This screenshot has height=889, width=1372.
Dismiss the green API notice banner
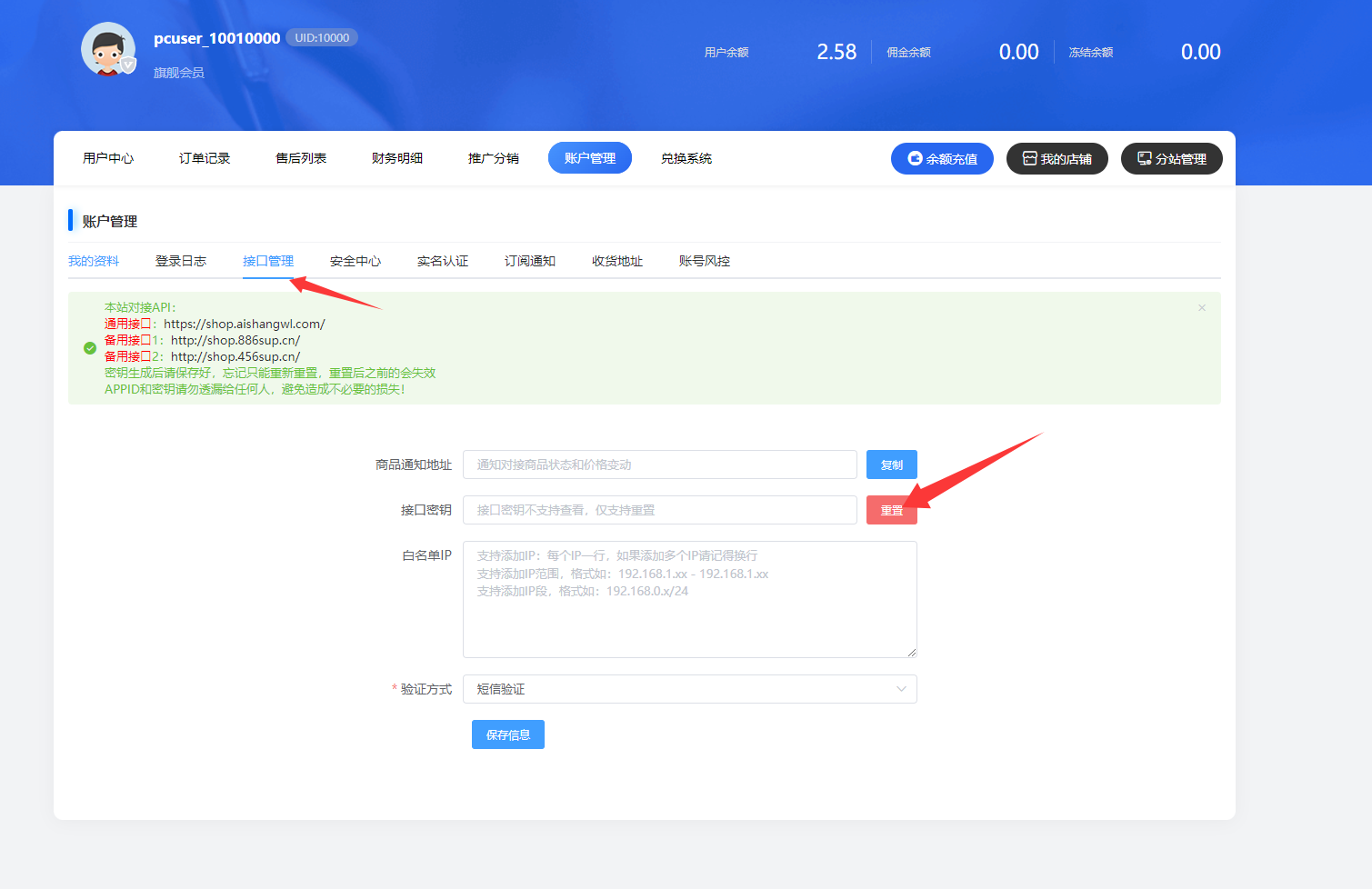[1201, 307]
